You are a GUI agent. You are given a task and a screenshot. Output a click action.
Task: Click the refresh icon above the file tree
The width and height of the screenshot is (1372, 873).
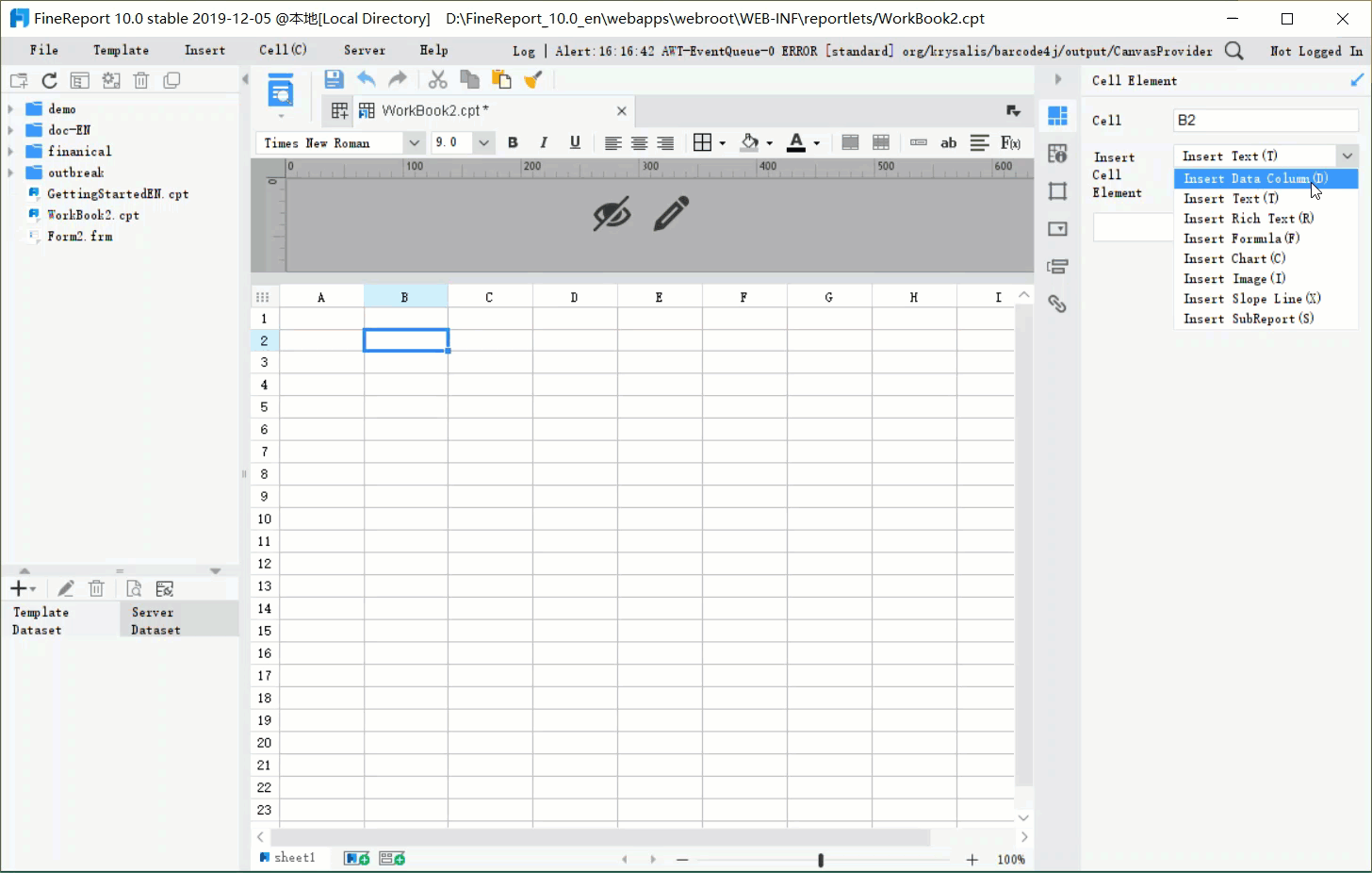tap(49, 80)
